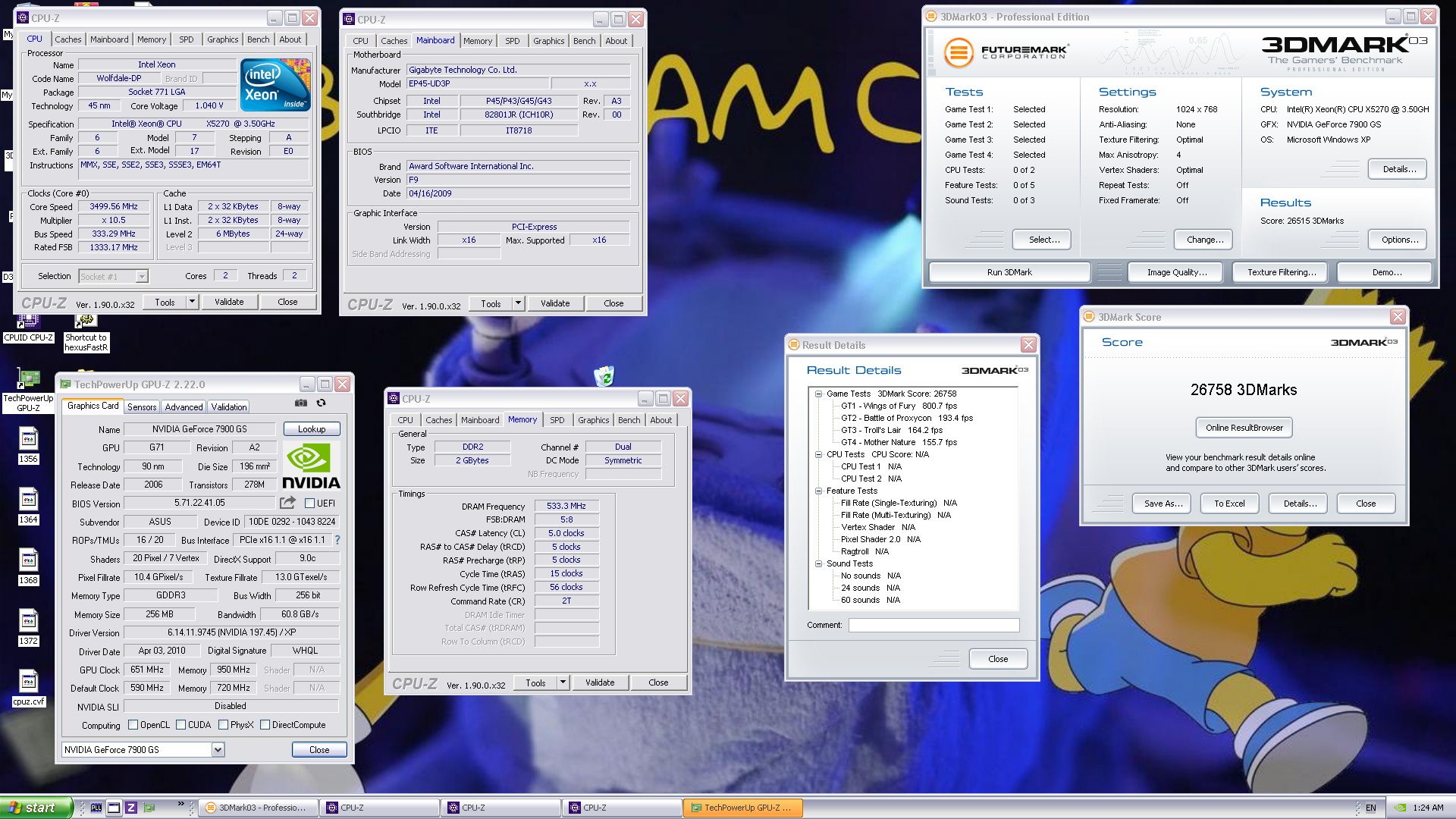Screen dimensions: 1456x819
Task: Select the 1356 desktop file icon
Action: pos(28,445)
